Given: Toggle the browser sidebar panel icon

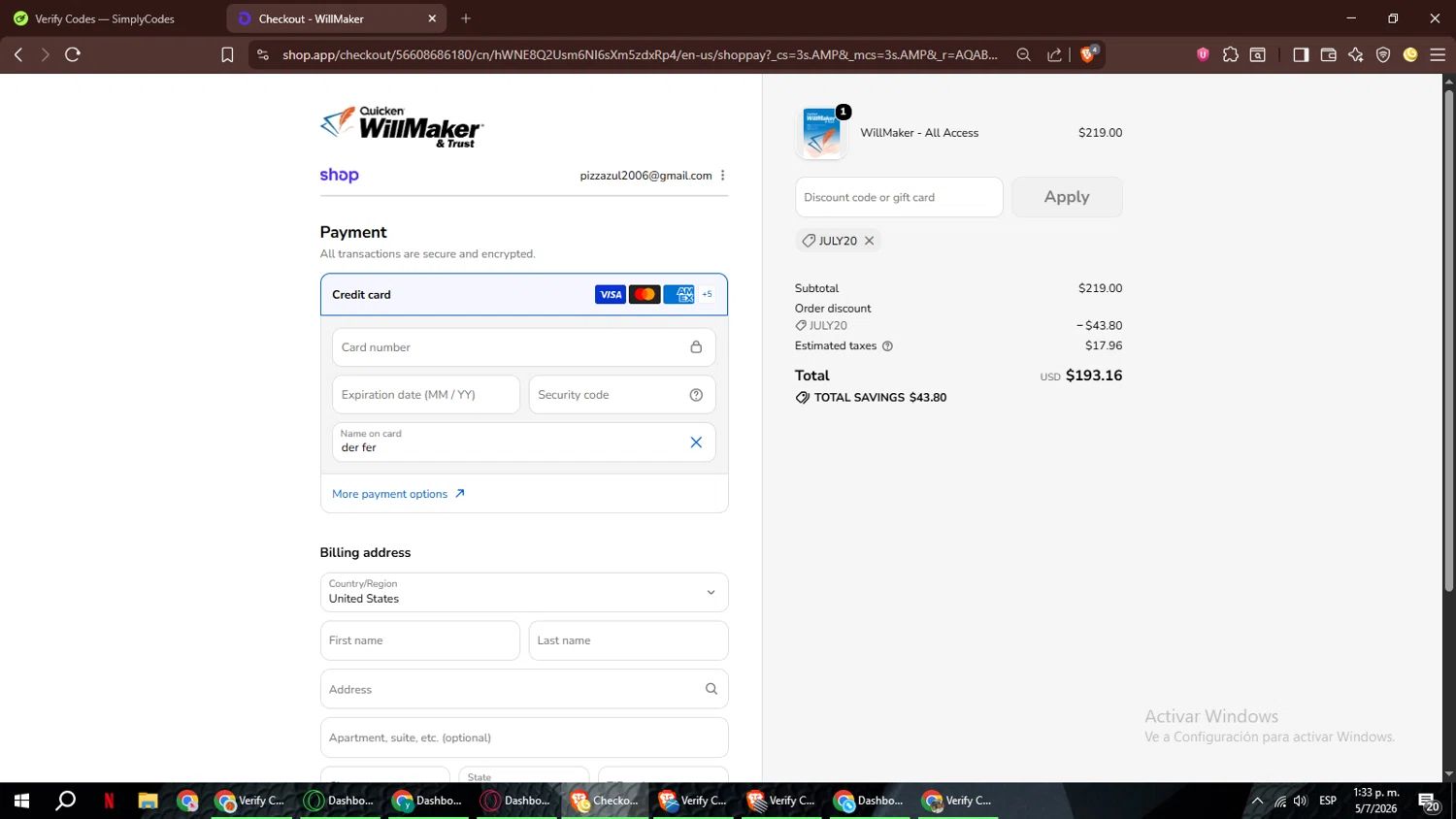Looking at the screenshot, I should (x=1301, y=54).
